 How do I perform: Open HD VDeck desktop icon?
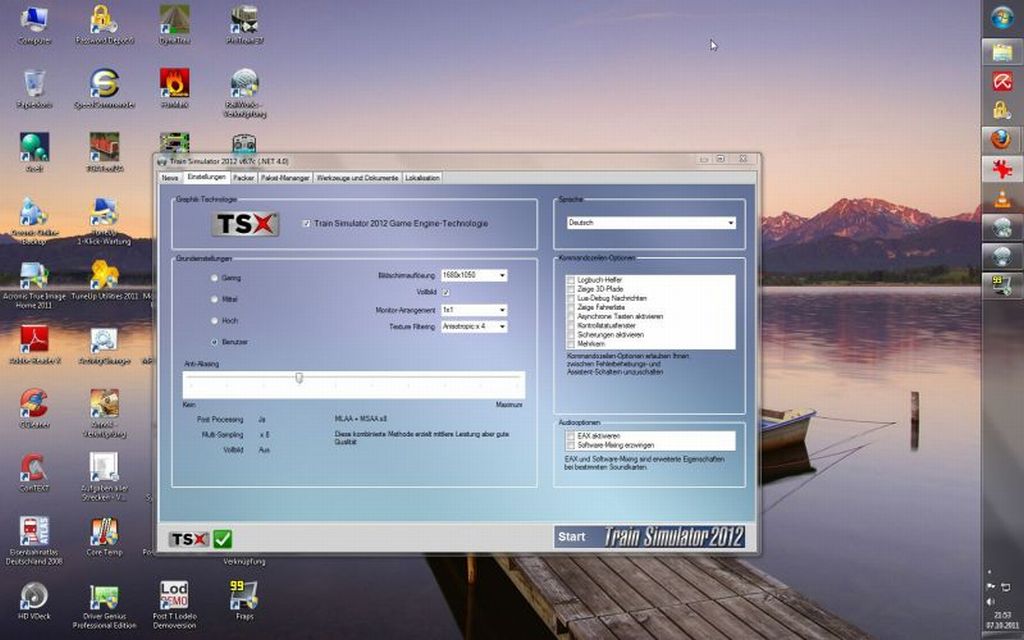(x=34, y=601)
